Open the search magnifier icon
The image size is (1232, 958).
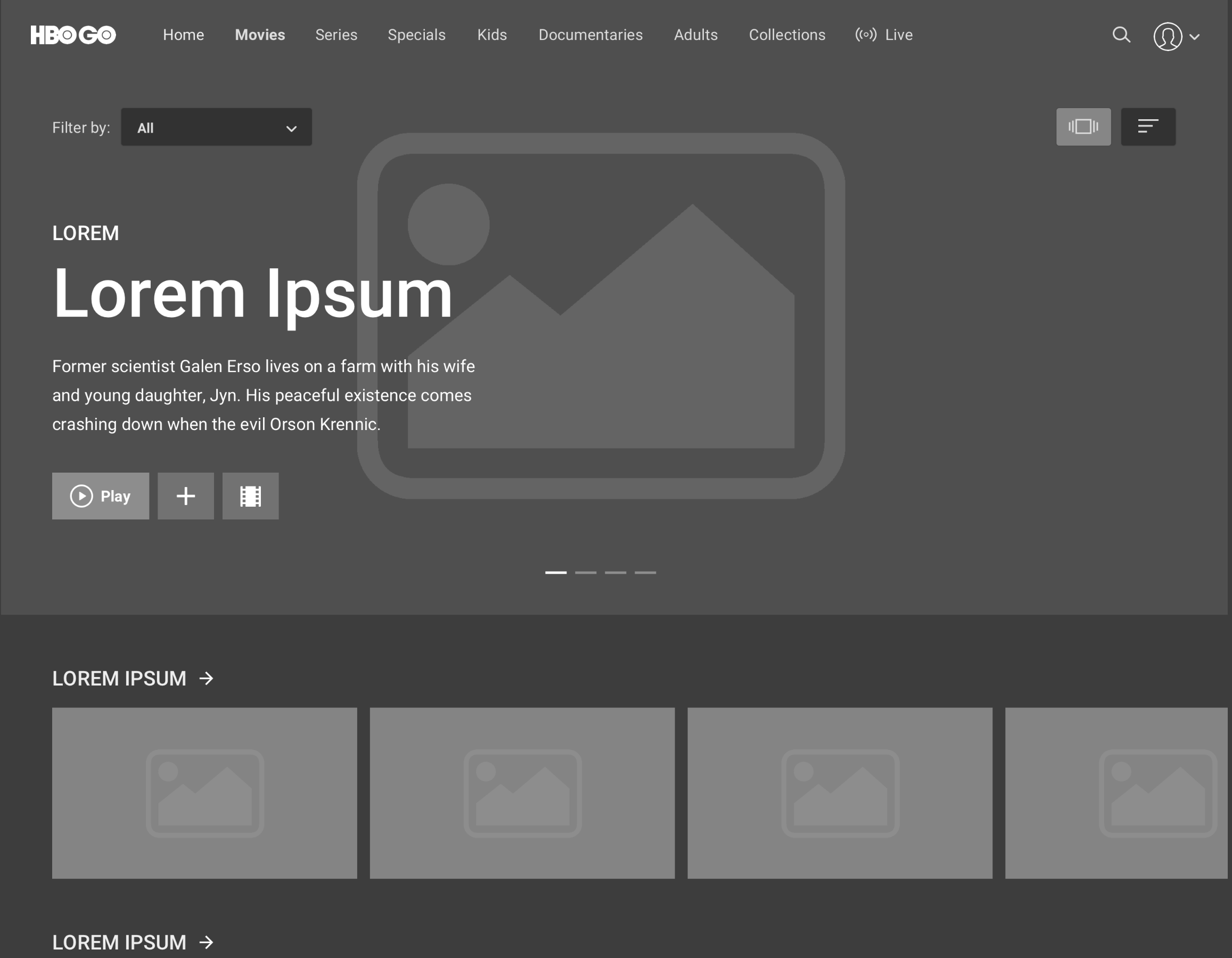pyautogui.click(x=1121, y=35)
